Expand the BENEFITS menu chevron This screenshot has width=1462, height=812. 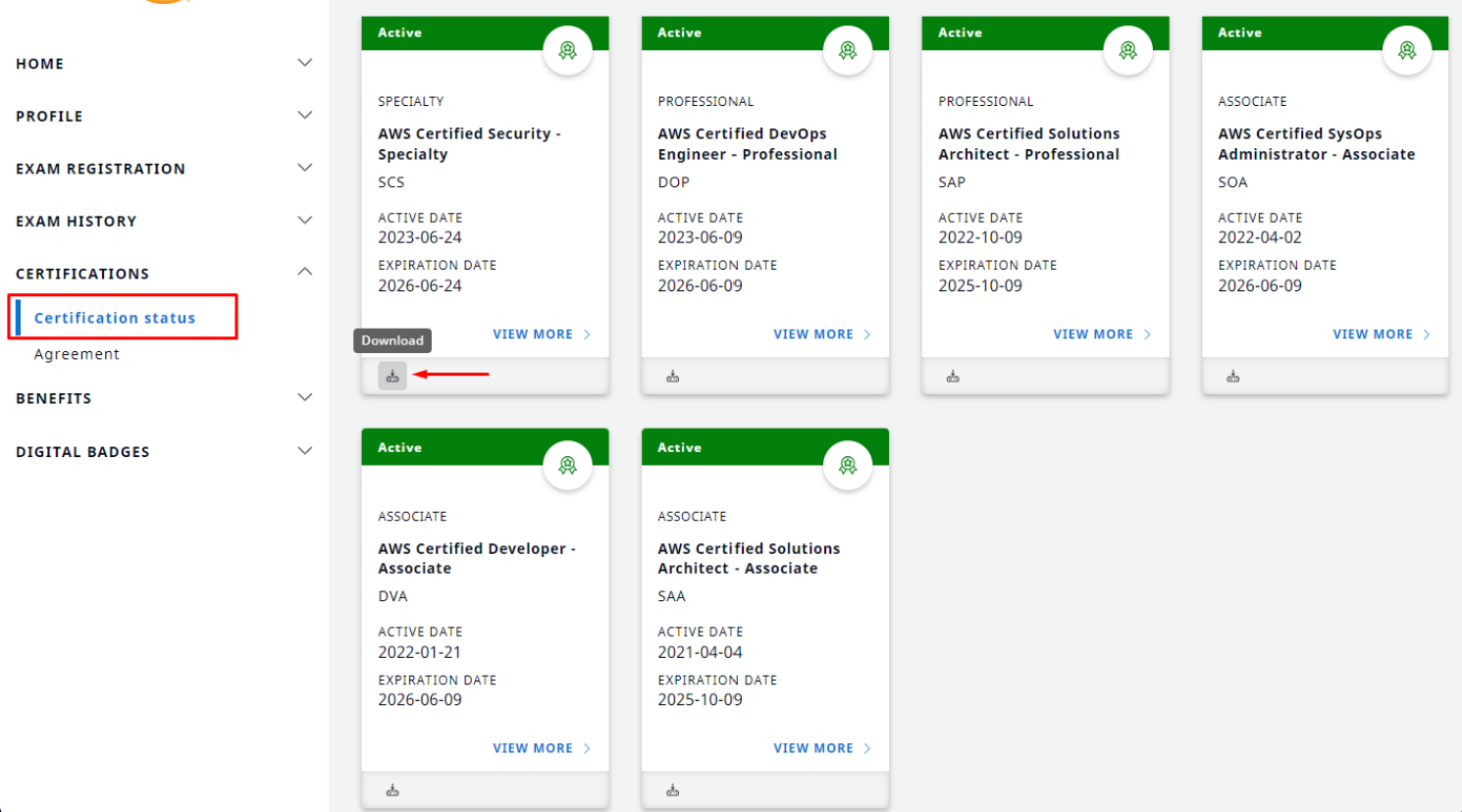305,397
